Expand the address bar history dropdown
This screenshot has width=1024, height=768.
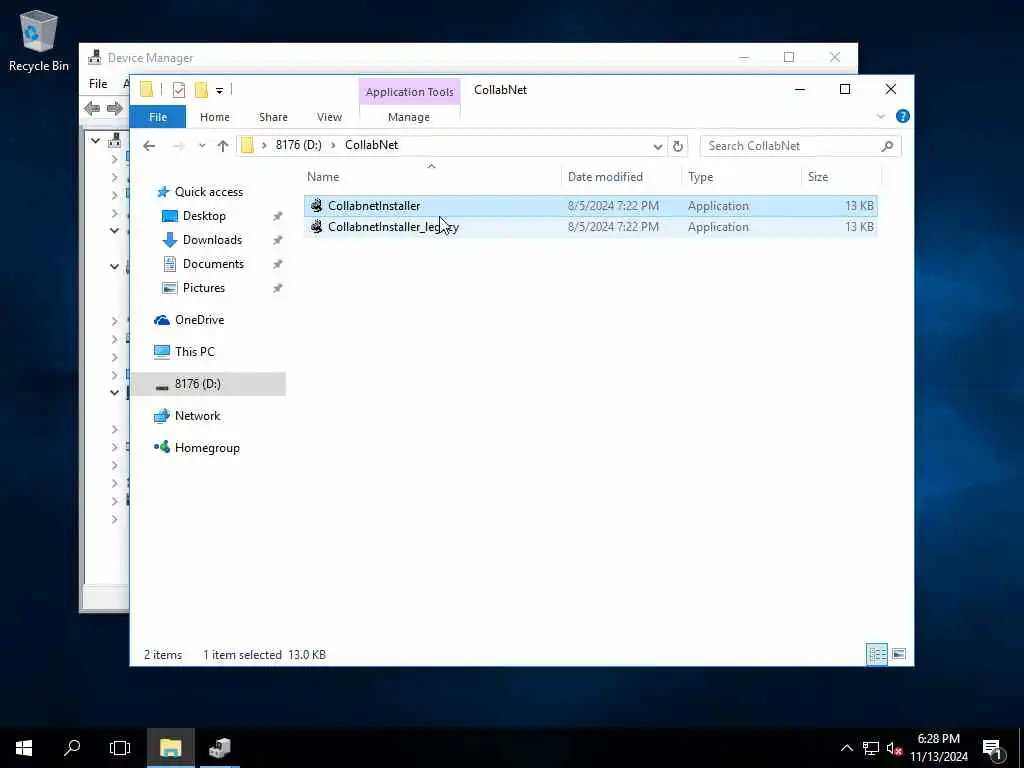(658, 146)
